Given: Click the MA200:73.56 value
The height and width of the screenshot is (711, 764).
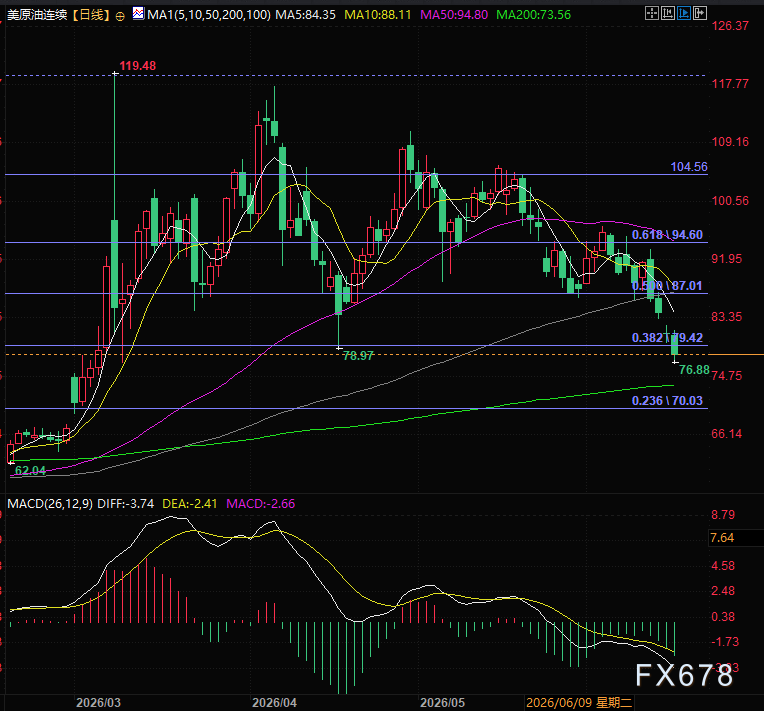Looking at the screenshot, I should click(x=533, y=15).
